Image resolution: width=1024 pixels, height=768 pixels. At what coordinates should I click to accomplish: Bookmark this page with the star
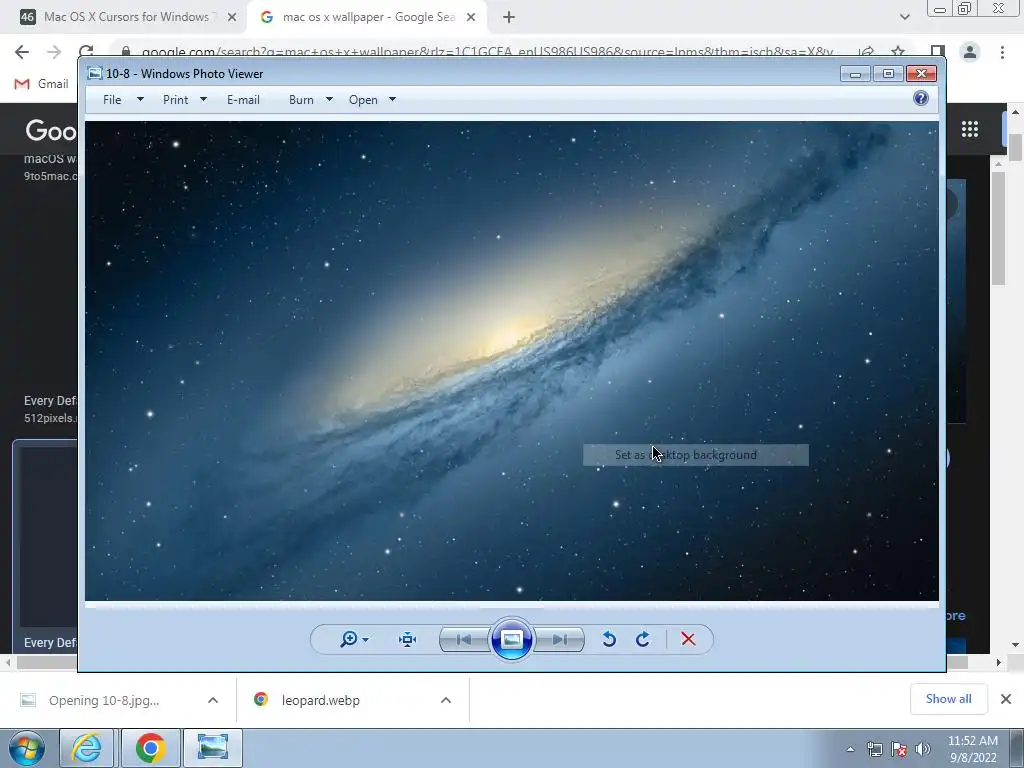click(x=898, y=52)
